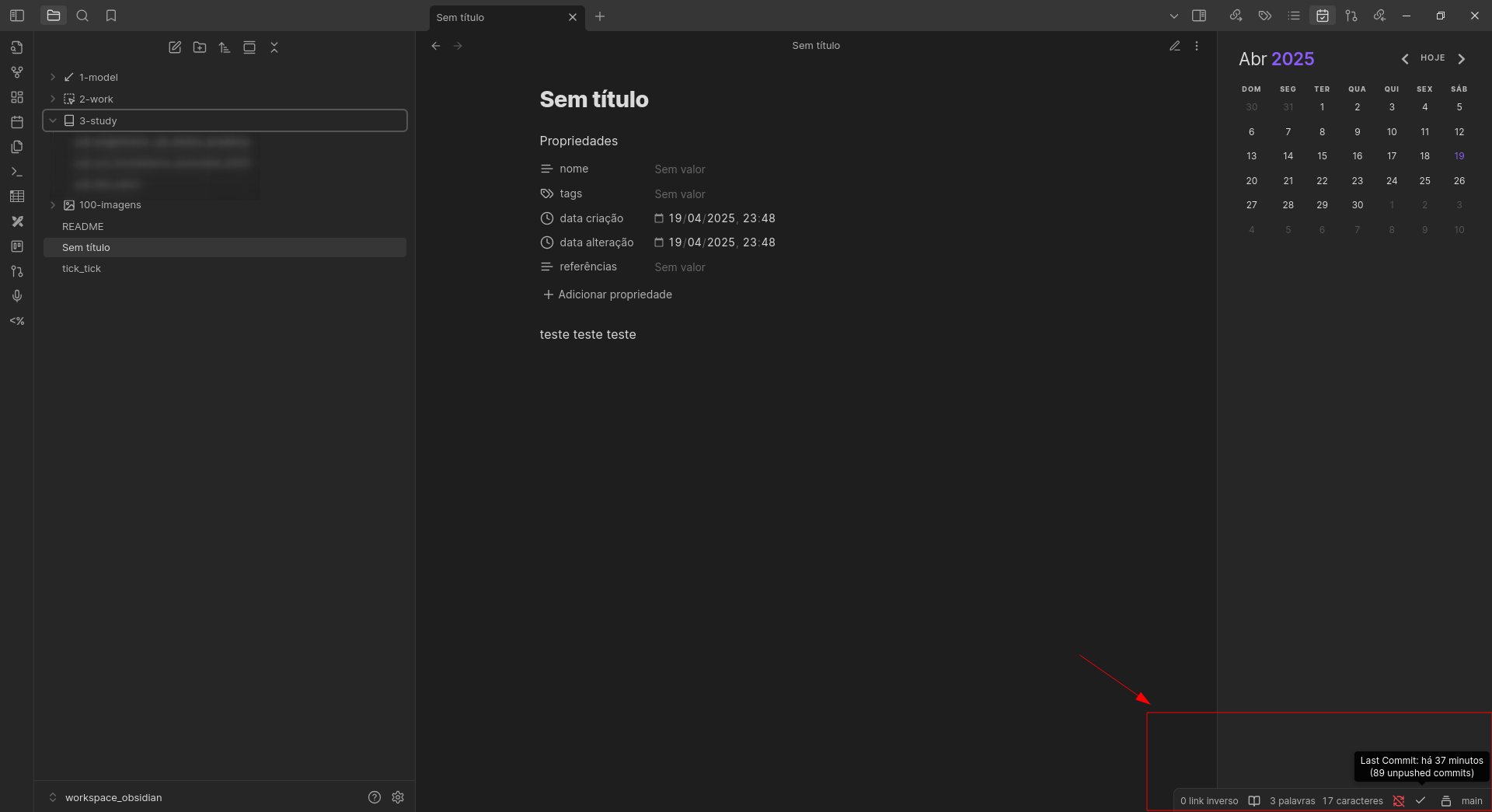Change file sort order
This screenshot has height=812, width=1492.
pos(225,47)
